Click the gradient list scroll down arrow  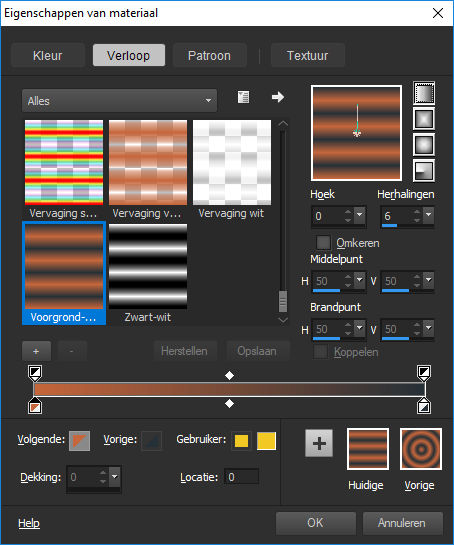tap(283, 320)
